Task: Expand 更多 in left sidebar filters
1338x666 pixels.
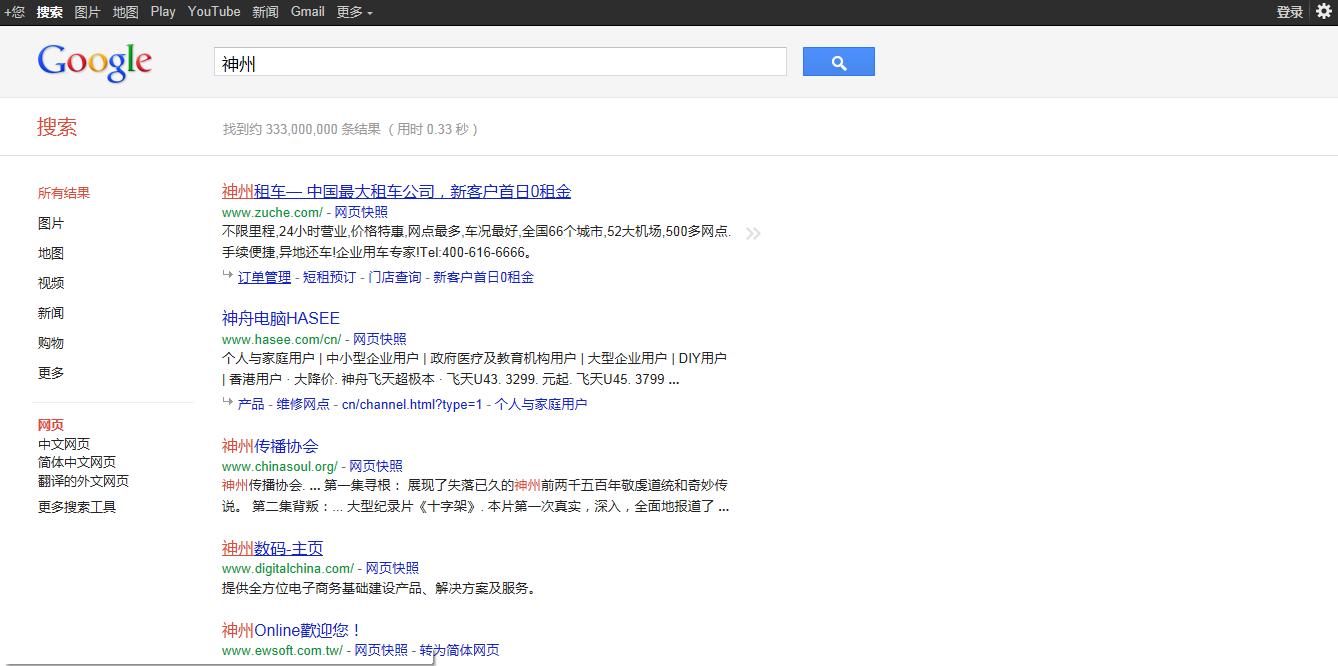Action: (x=51, y=373)
